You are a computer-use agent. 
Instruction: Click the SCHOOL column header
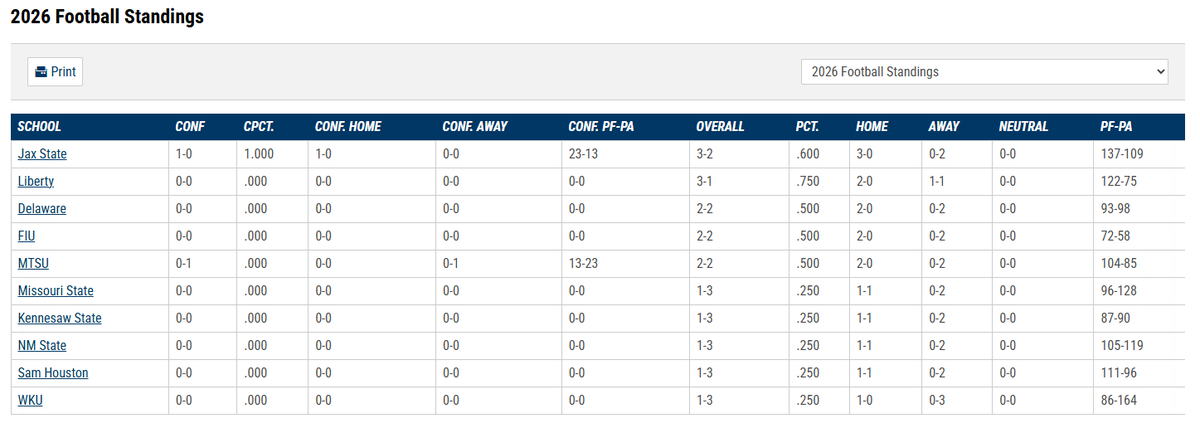pyautogui.click(x=40, y=127)
